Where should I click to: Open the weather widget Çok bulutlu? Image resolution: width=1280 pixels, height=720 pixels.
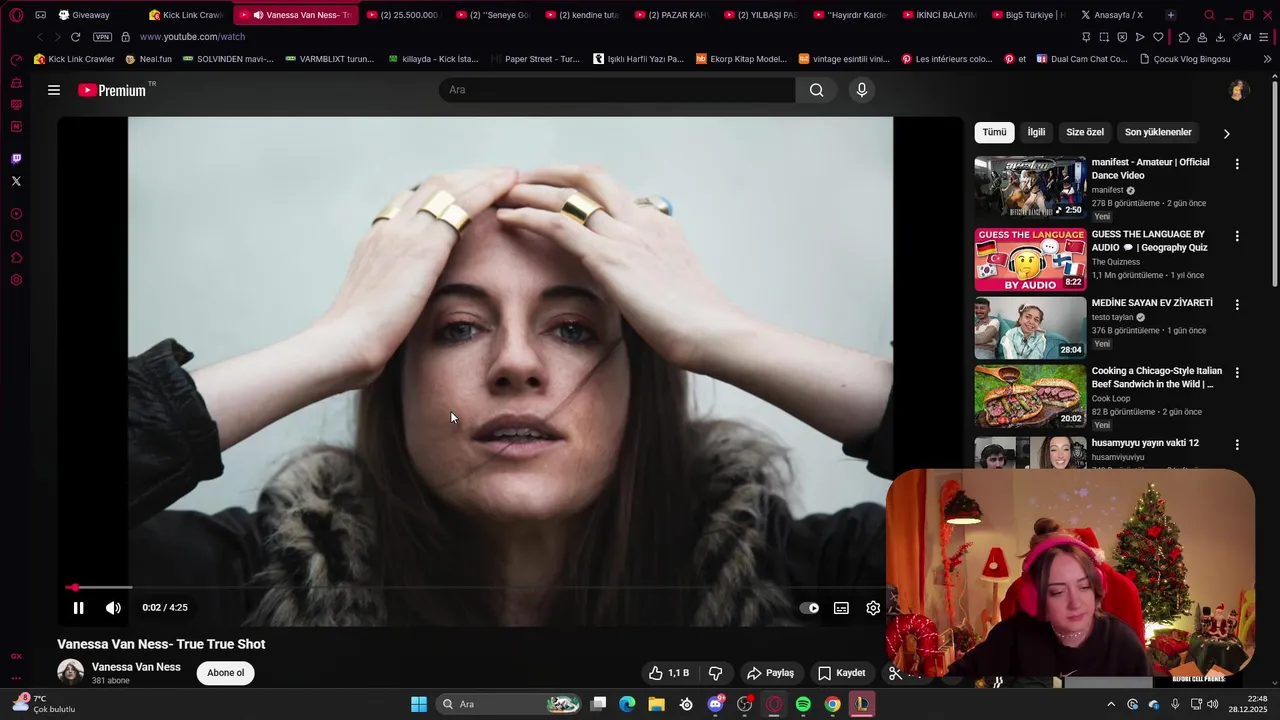tap(45, 704)
